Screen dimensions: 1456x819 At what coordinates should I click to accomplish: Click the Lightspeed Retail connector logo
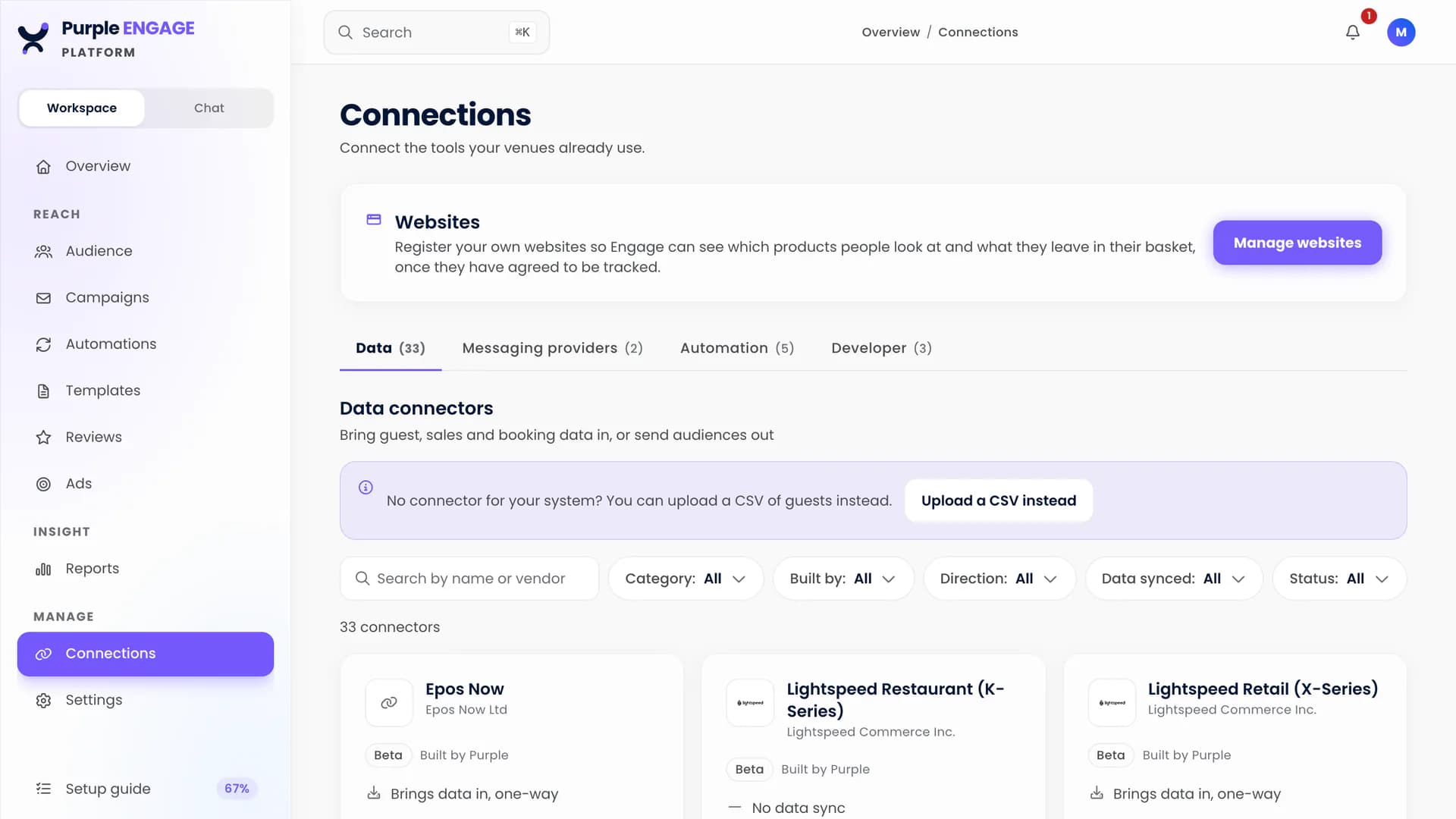[x=1112, y=702]
